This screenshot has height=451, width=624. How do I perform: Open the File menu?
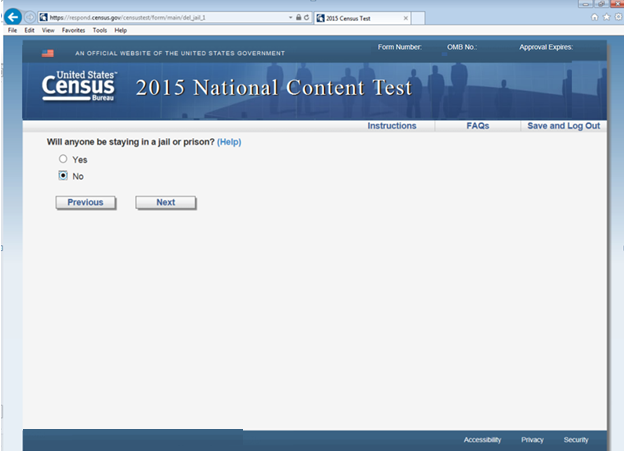12,30
